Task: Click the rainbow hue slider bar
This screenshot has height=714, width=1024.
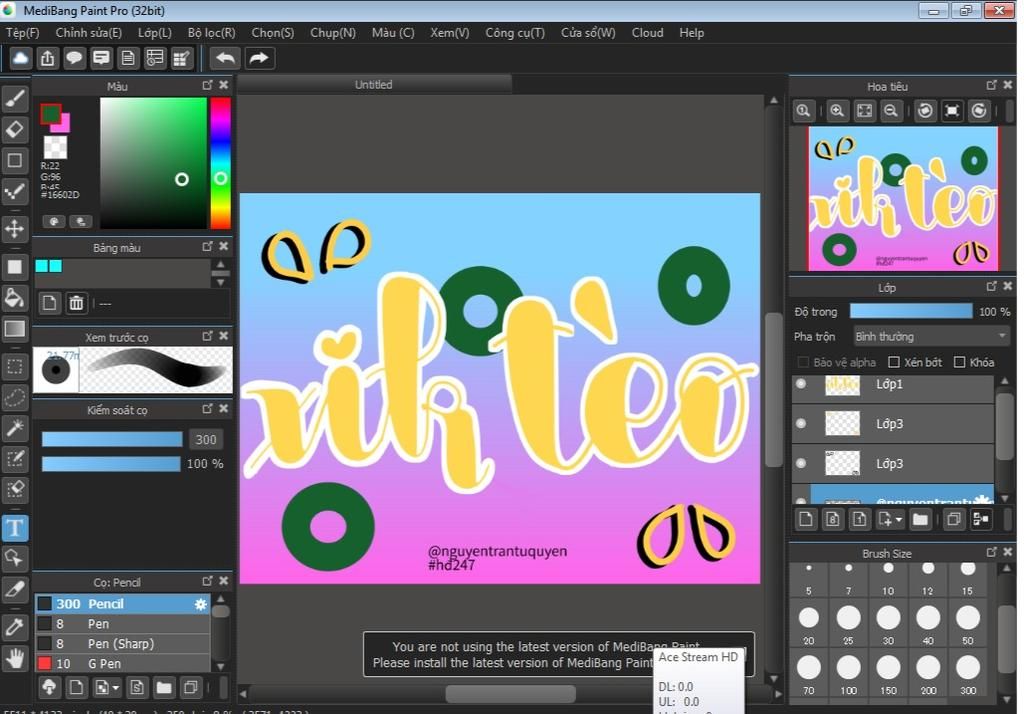Action: (220, 163)
